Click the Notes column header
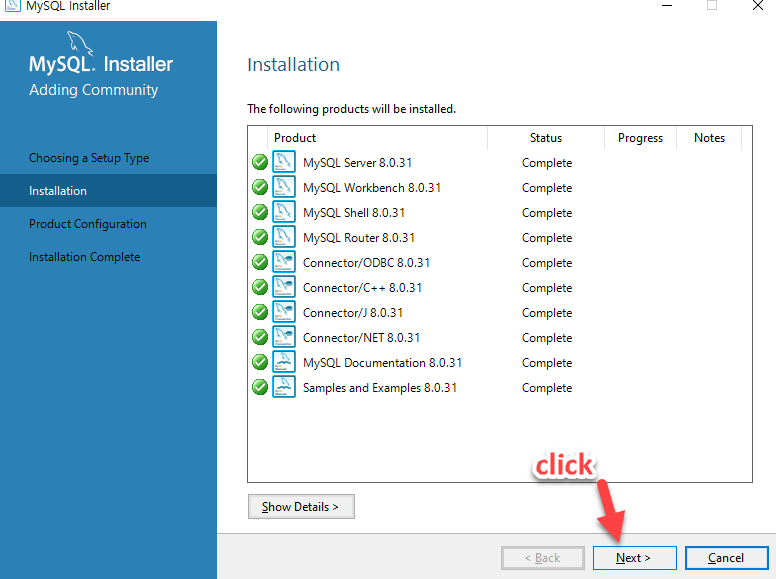This screenshot has width=776, height=579. (709, 138)
